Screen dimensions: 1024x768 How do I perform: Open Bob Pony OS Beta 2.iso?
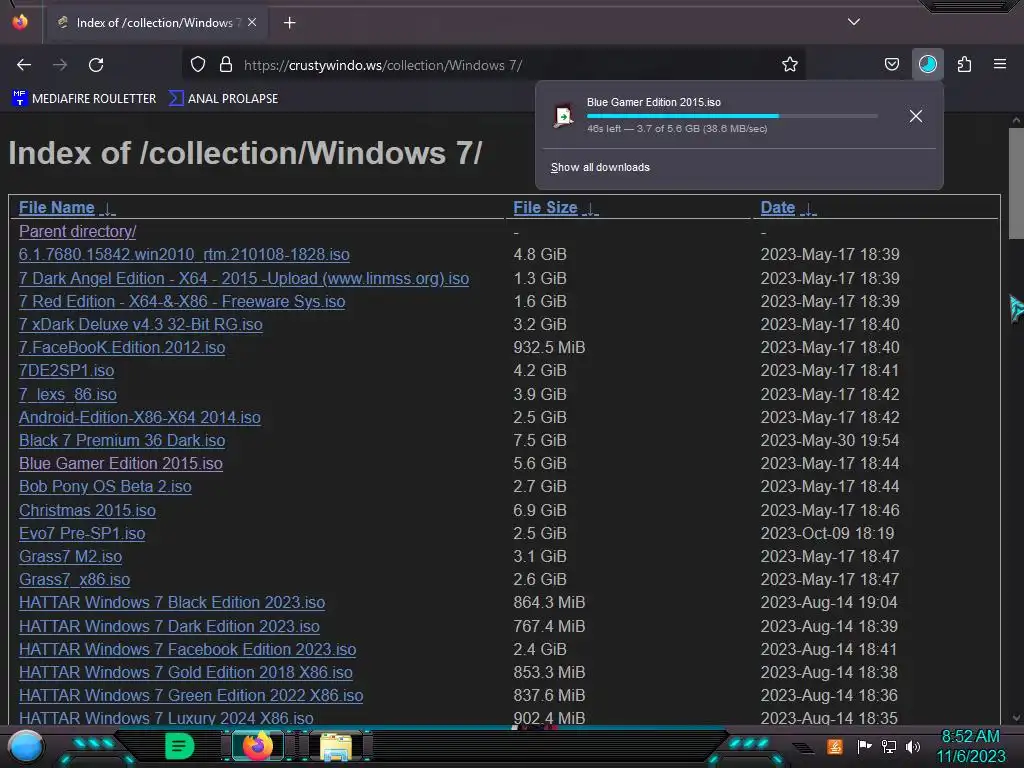point(105,487)
